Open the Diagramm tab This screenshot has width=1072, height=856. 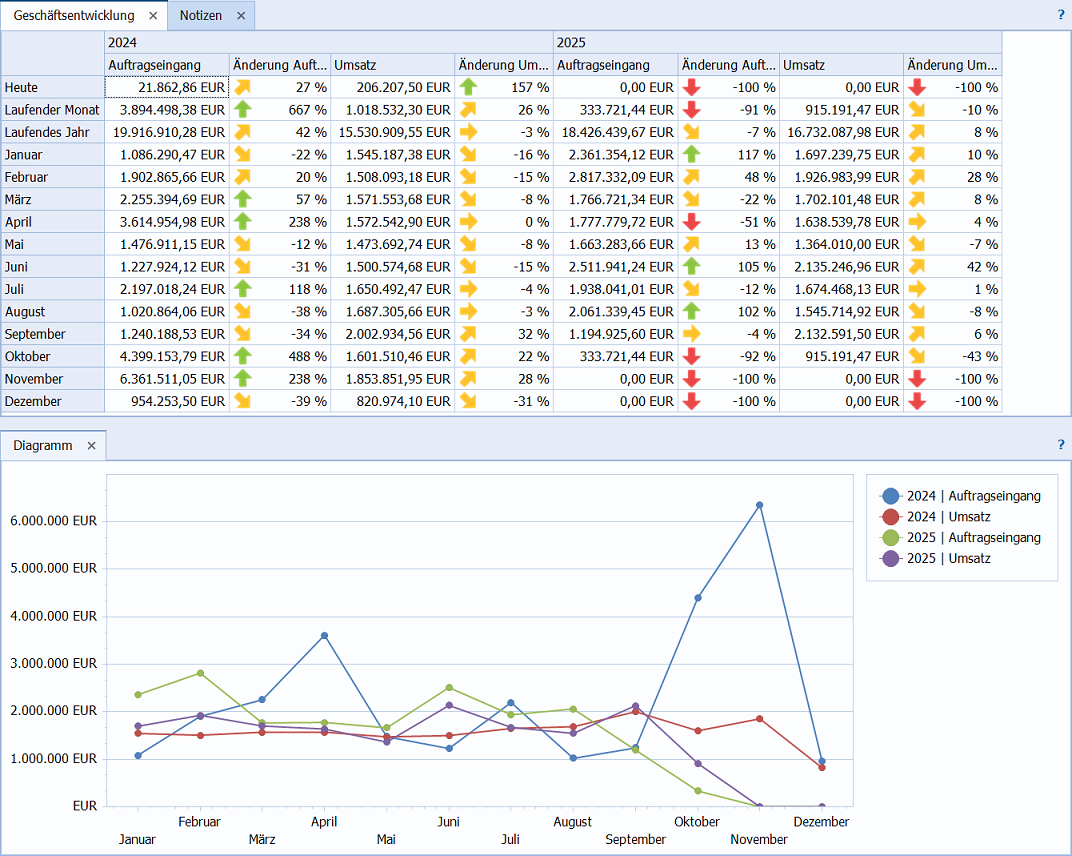click(x=42, y=446)
